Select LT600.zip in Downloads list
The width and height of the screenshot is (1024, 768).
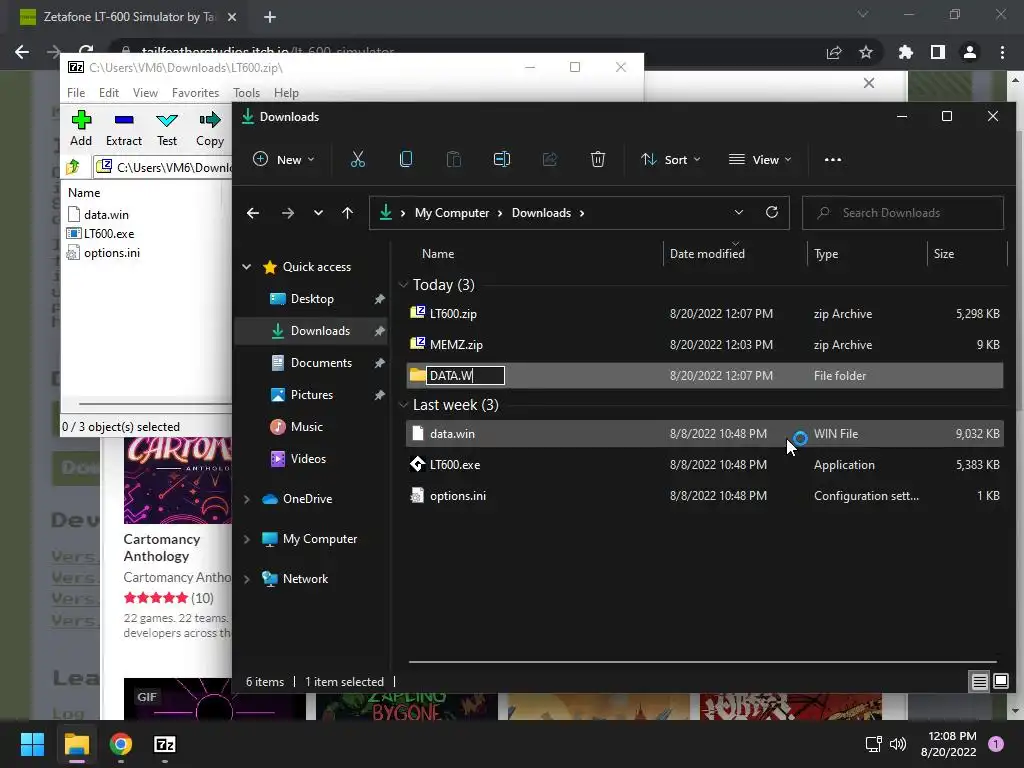click(x=705, y=313)
